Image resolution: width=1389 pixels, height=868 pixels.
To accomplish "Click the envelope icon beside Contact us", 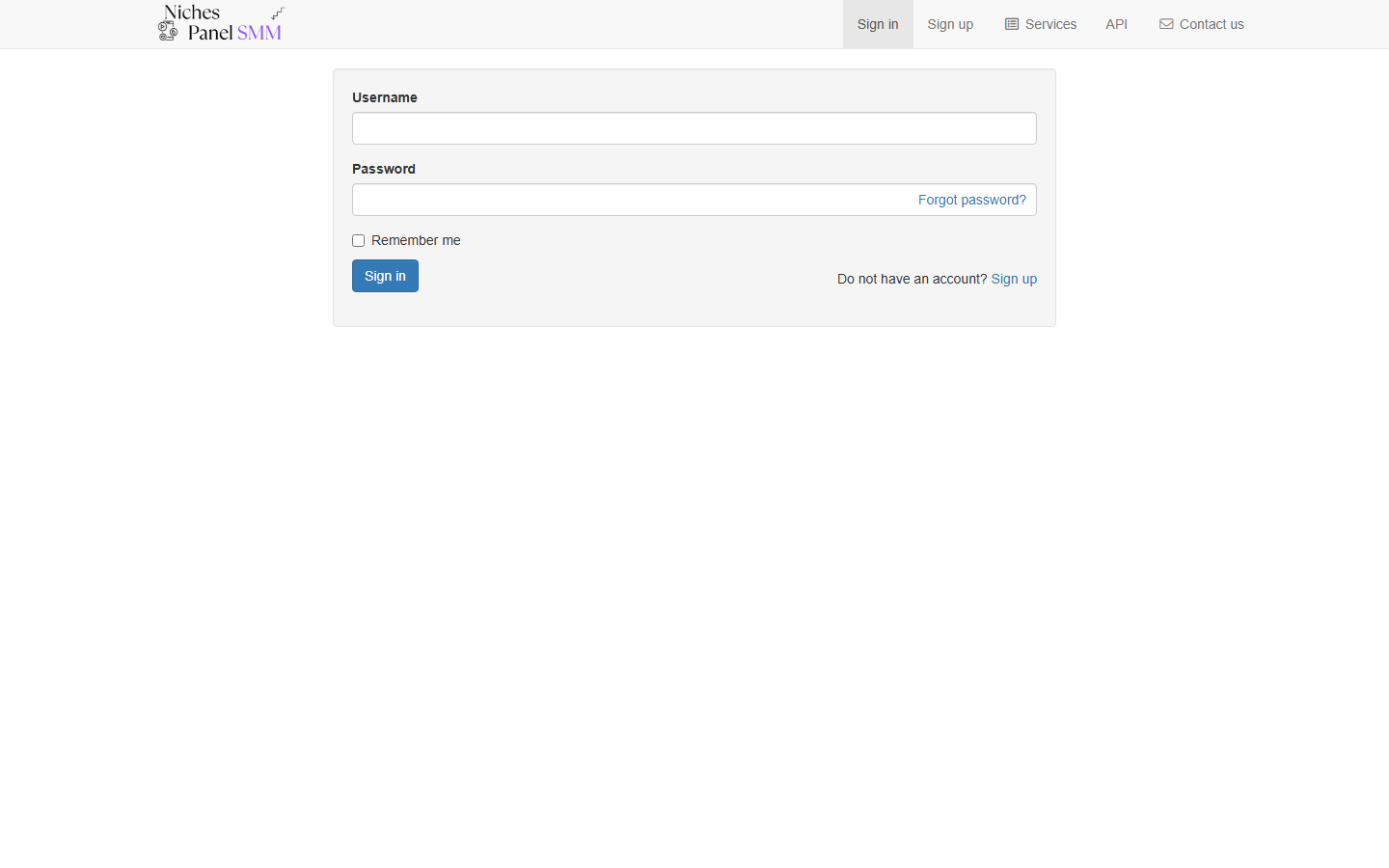I will (x=1166, y=24).
